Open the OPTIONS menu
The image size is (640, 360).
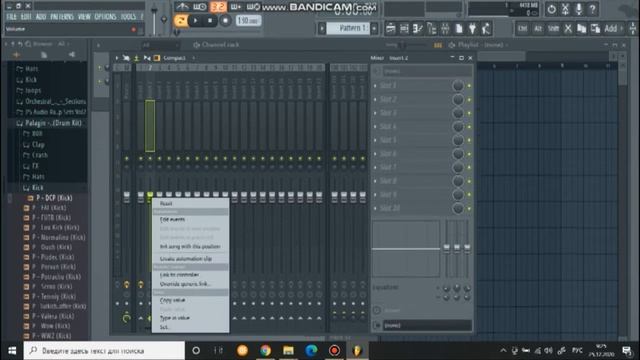pyautogui.click(x=105, y=17)
